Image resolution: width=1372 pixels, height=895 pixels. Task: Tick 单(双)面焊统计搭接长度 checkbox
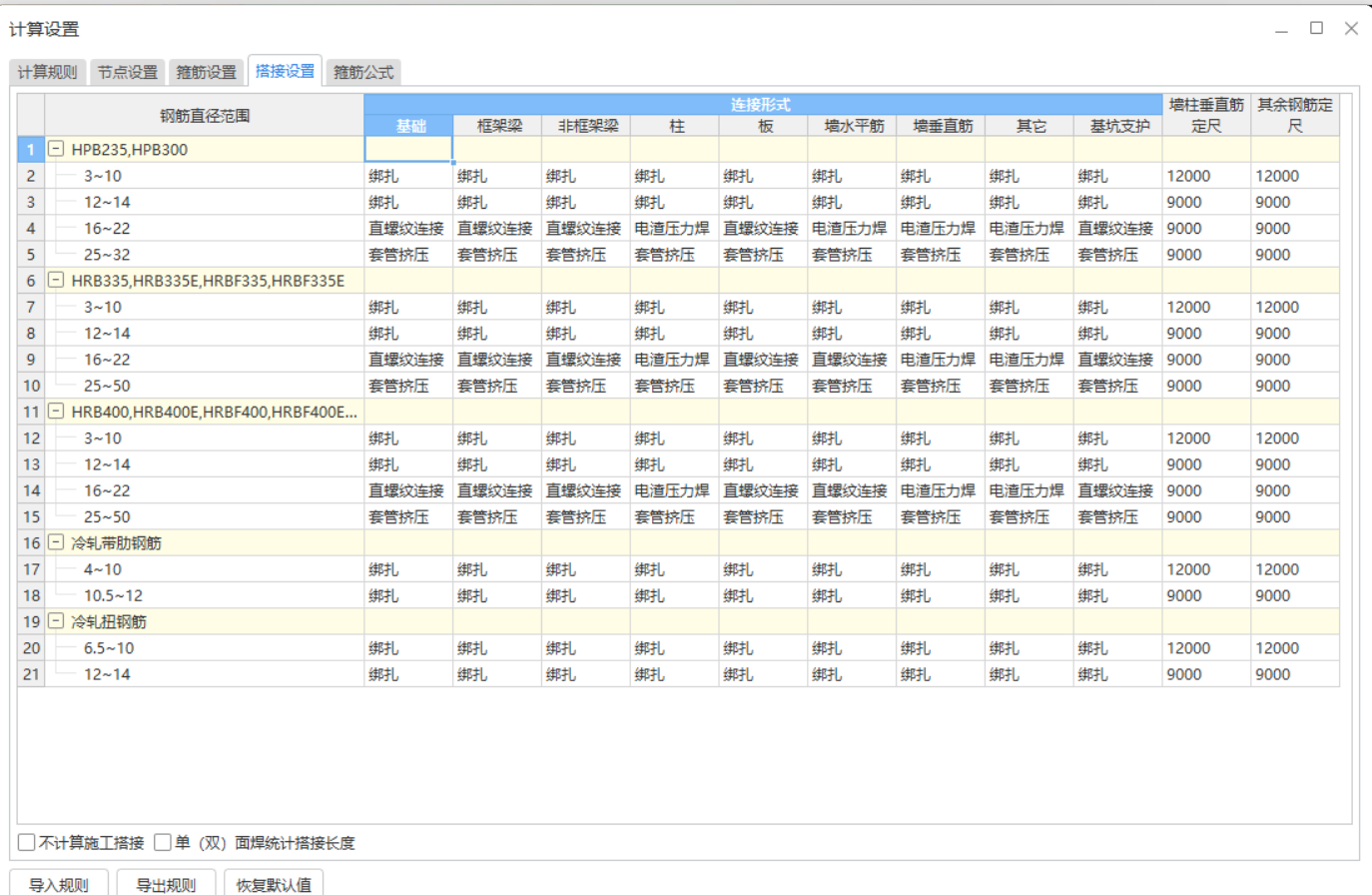coord(163,842)
